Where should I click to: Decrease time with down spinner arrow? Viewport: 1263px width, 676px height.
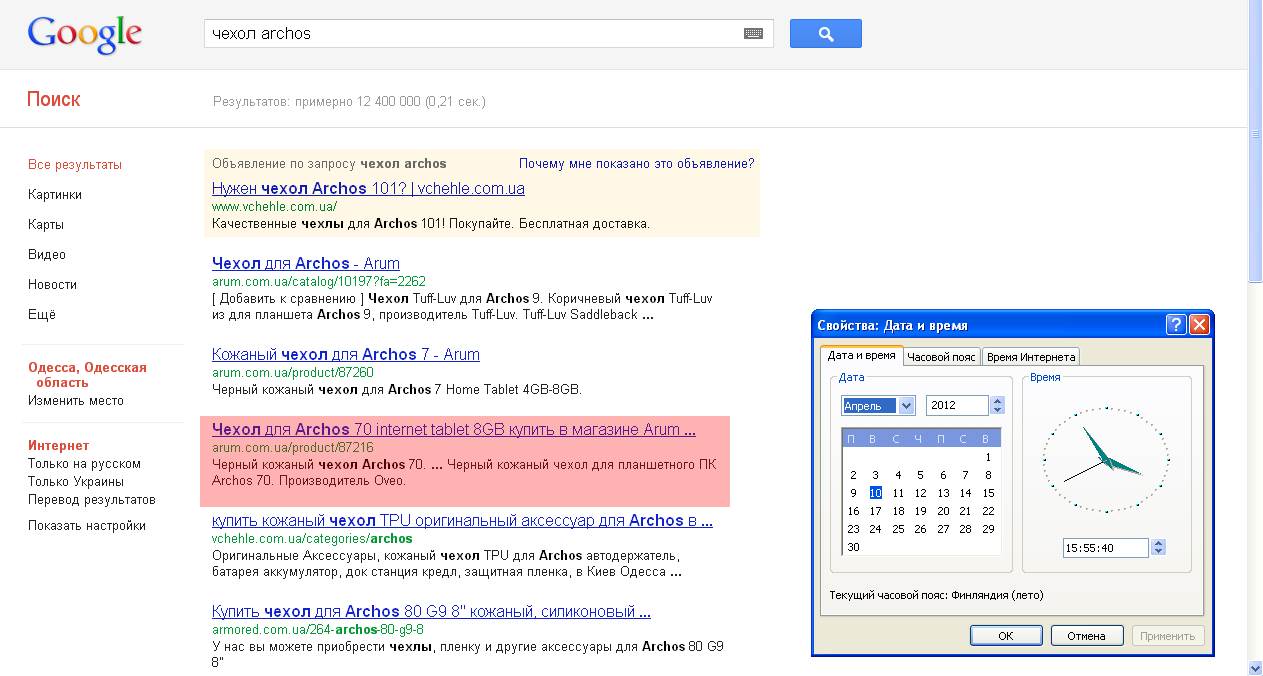point(1159,552)
